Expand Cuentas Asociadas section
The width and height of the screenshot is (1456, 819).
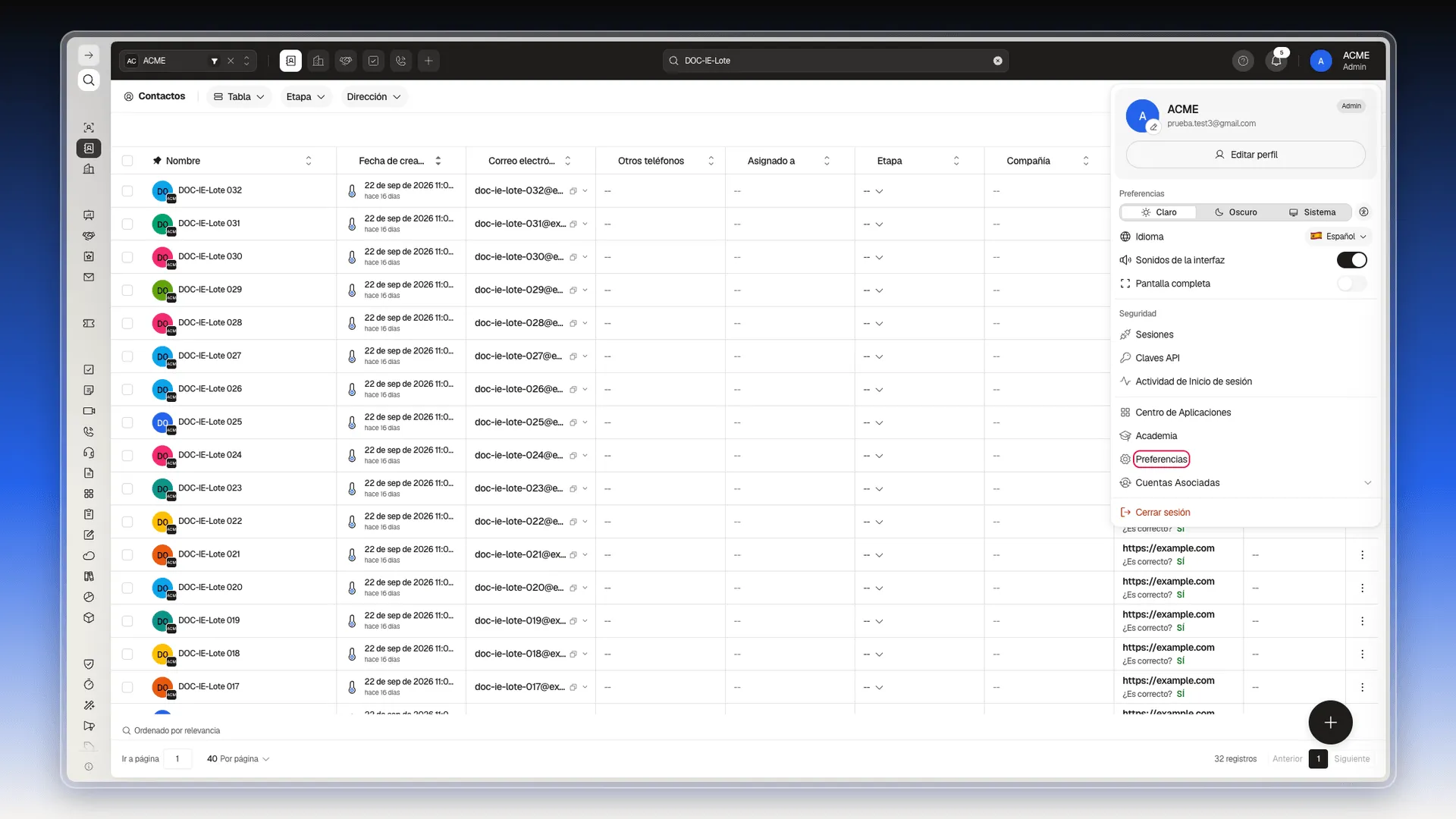coord(1246,483)
